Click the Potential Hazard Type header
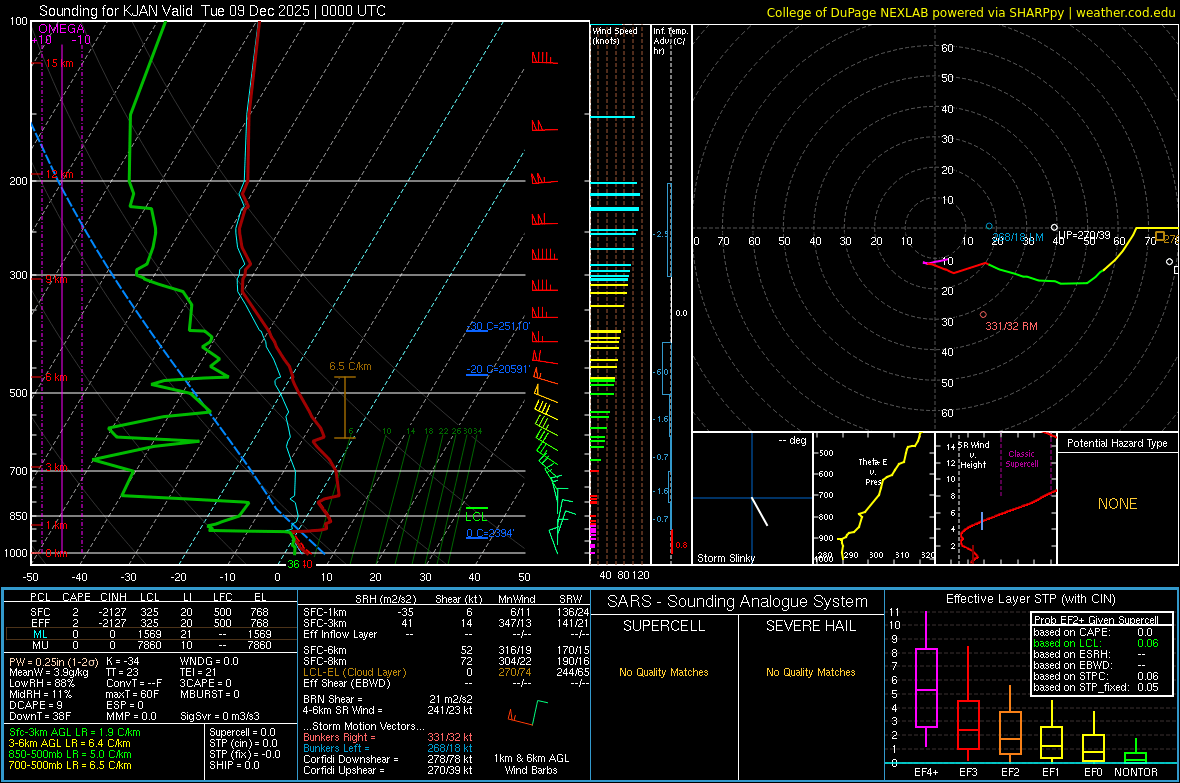Viewport: 1180px width, 783px height. pos(1117,443)
